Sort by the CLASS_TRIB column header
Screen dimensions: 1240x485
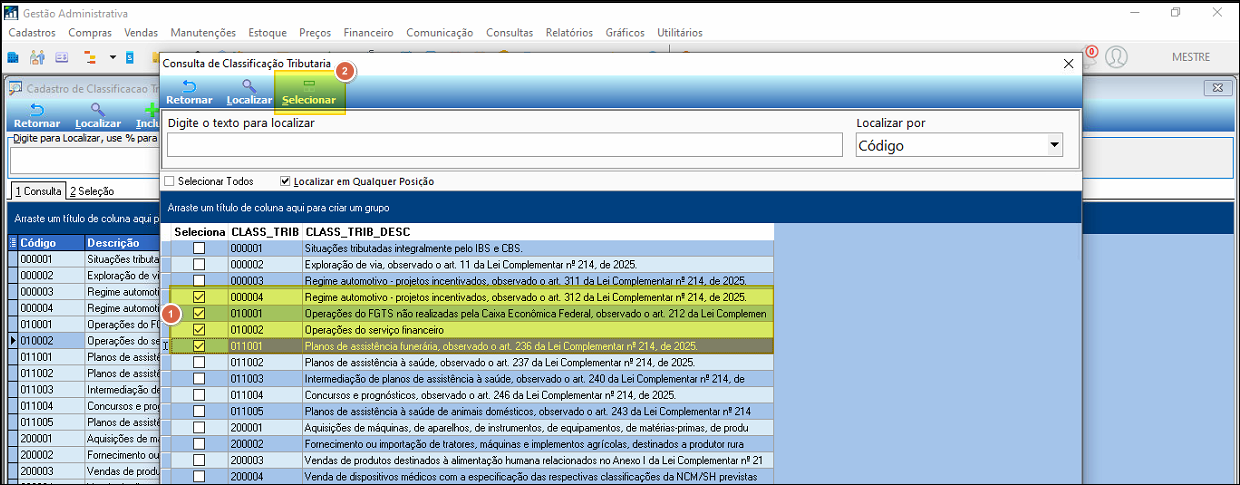click(x=265, y=232)
